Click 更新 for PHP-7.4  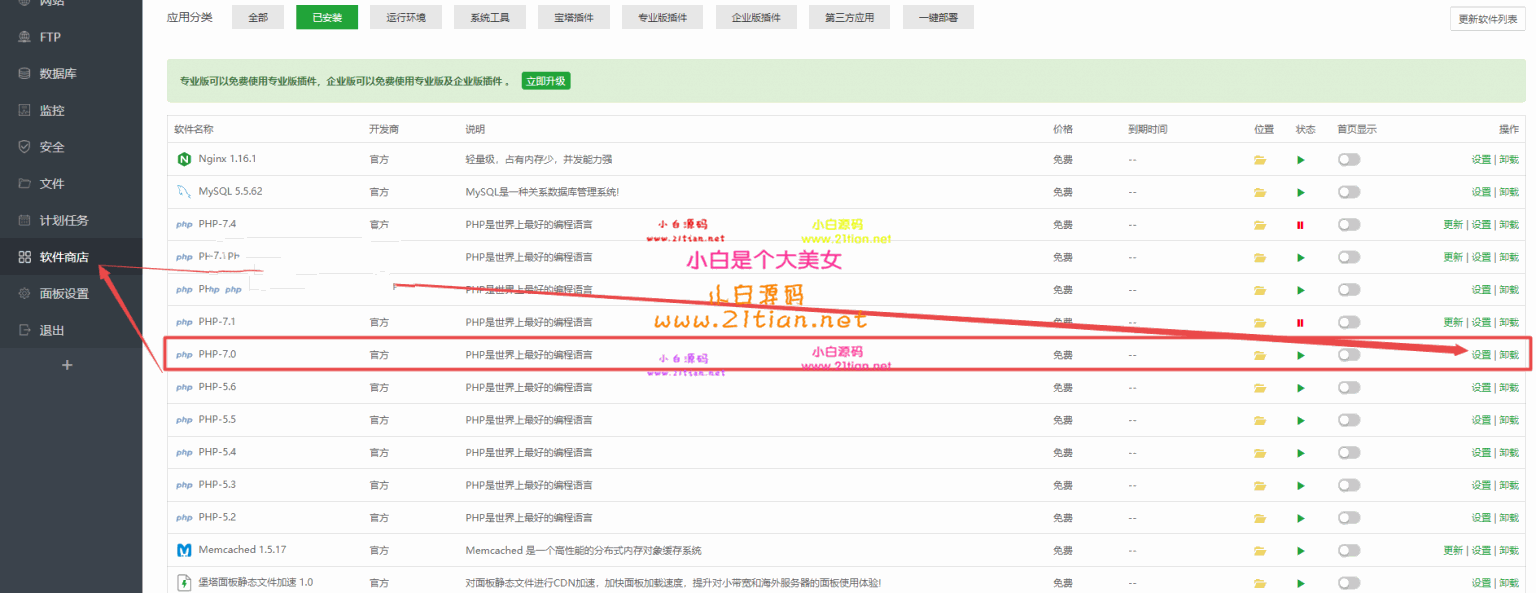coord(1453,225)
